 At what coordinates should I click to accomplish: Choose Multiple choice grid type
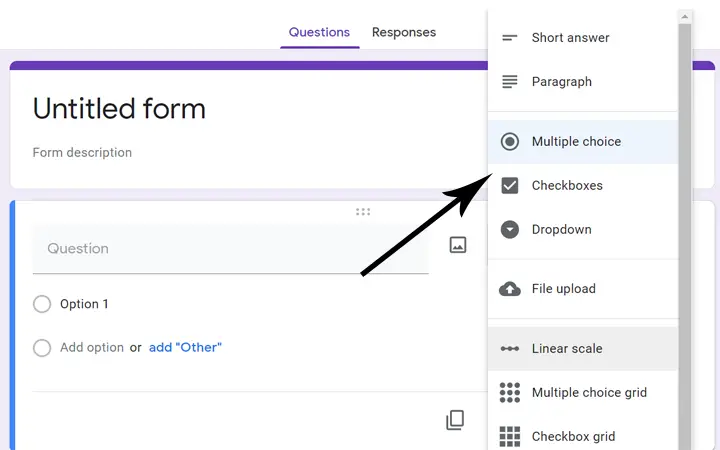583,393
